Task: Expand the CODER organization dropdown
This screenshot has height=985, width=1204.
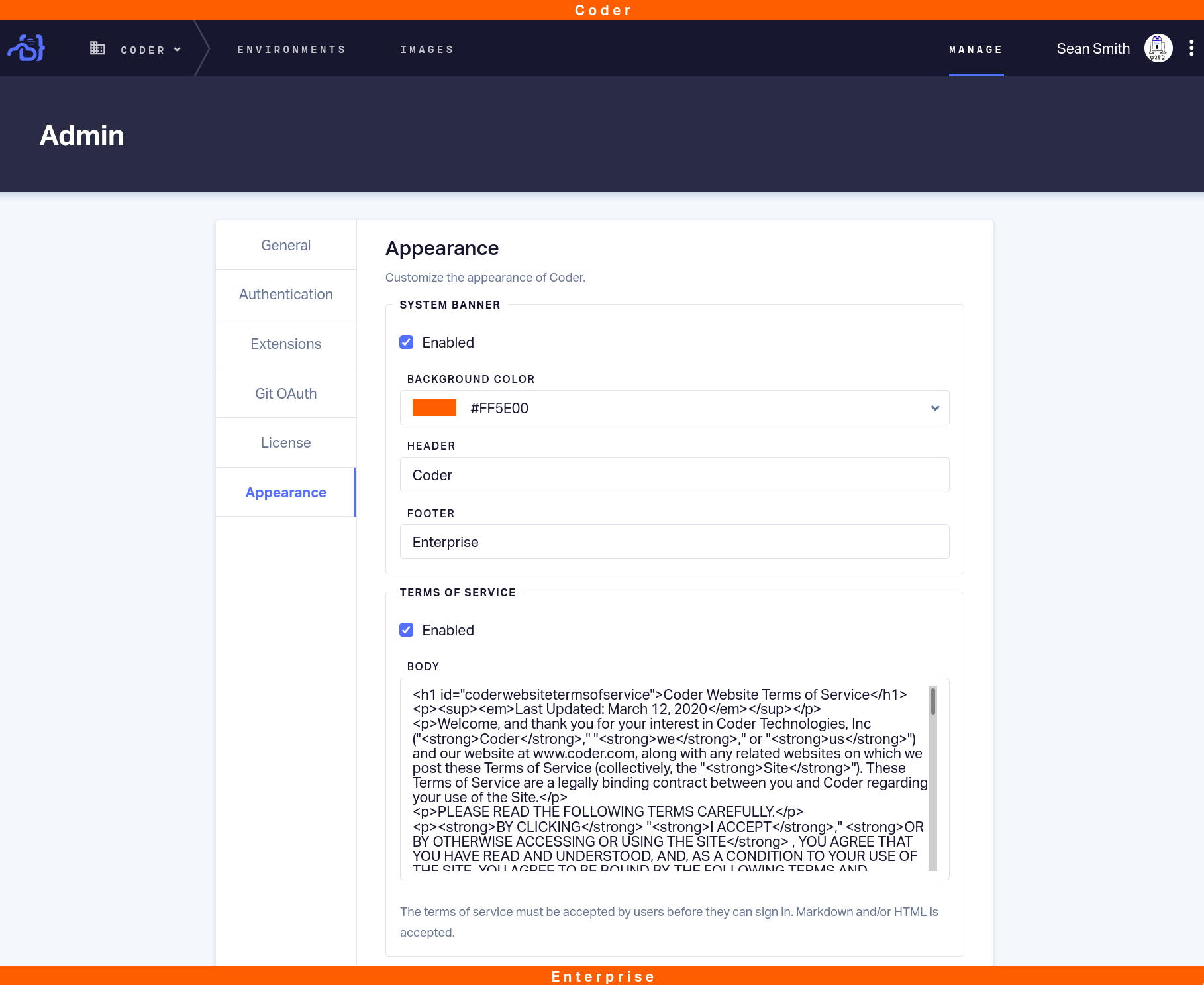Action: [x=150, y=50]
